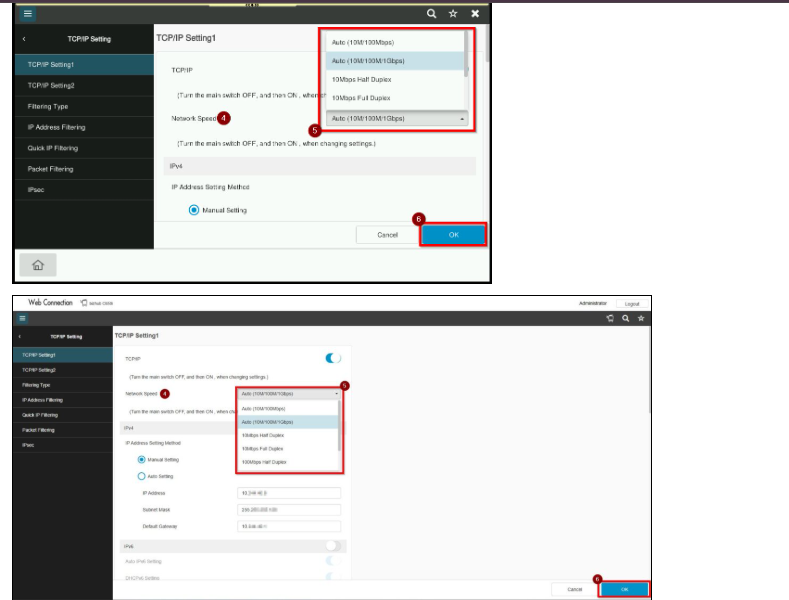Open the Network Speed dropdown in top panel
Screen dimensions: 789x600
pos(397,118)
